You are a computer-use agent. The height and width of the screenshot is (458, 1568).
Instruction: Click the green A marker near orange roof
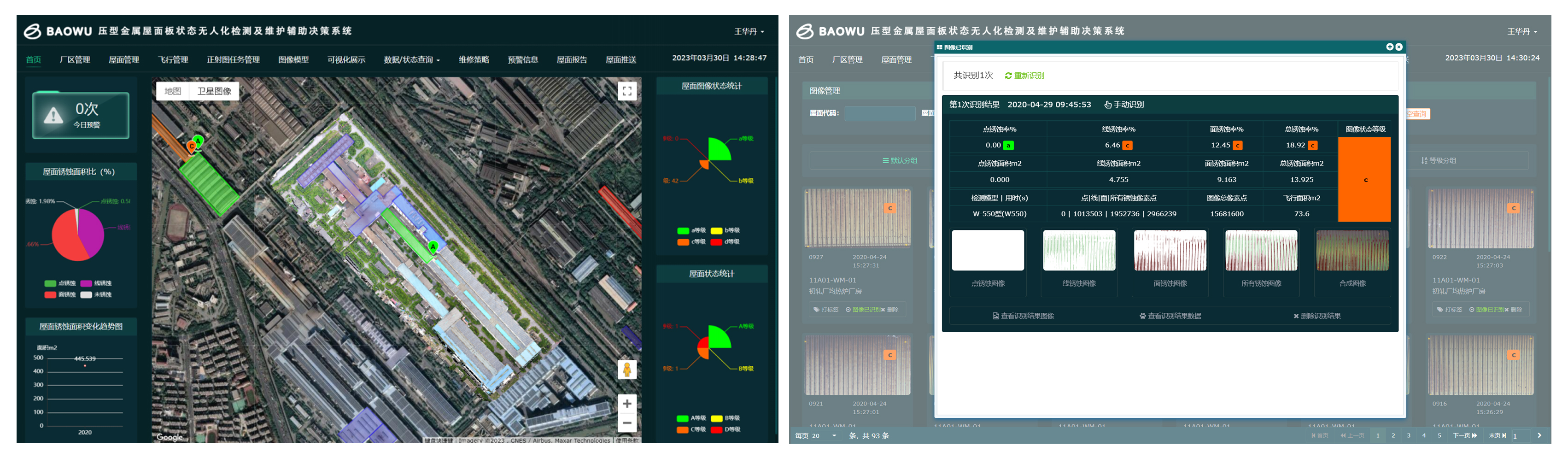point(198,141)
